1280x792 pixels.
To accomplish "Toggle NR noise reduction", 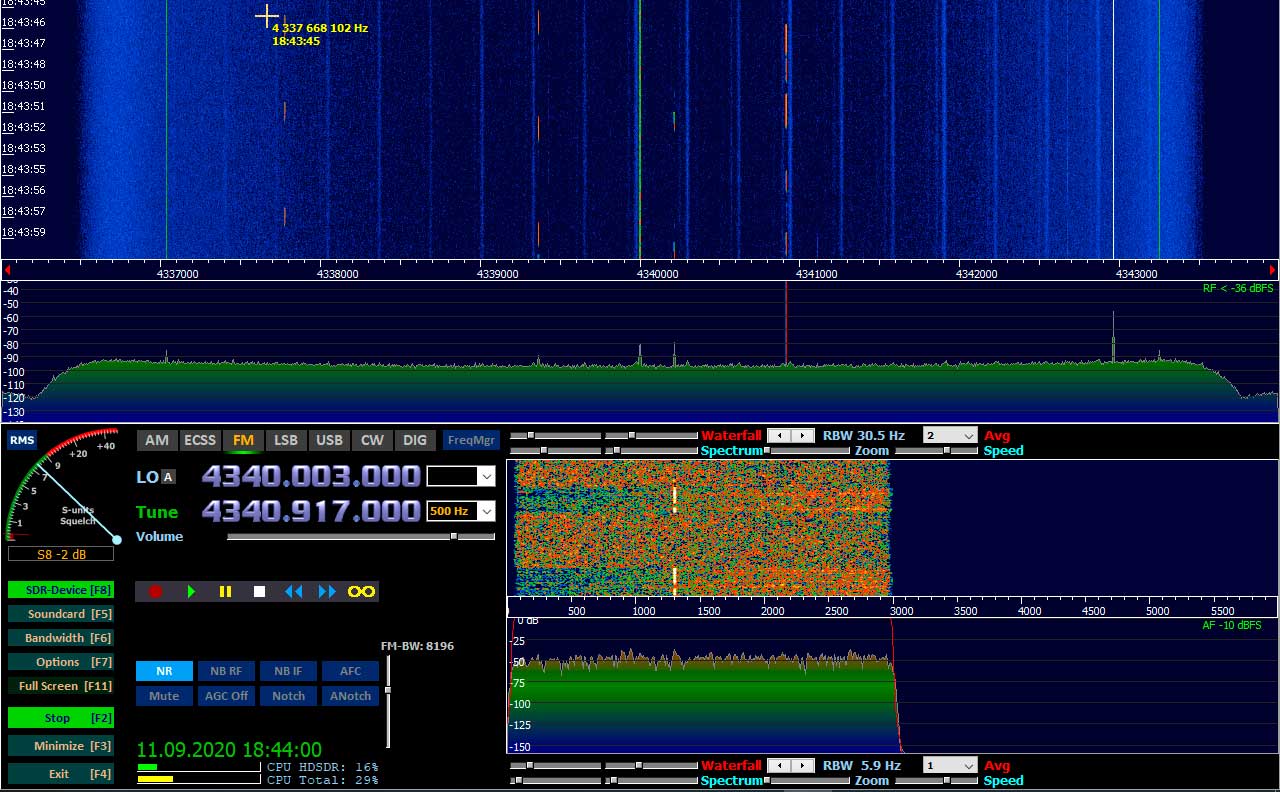I will [x=164, y=671].
